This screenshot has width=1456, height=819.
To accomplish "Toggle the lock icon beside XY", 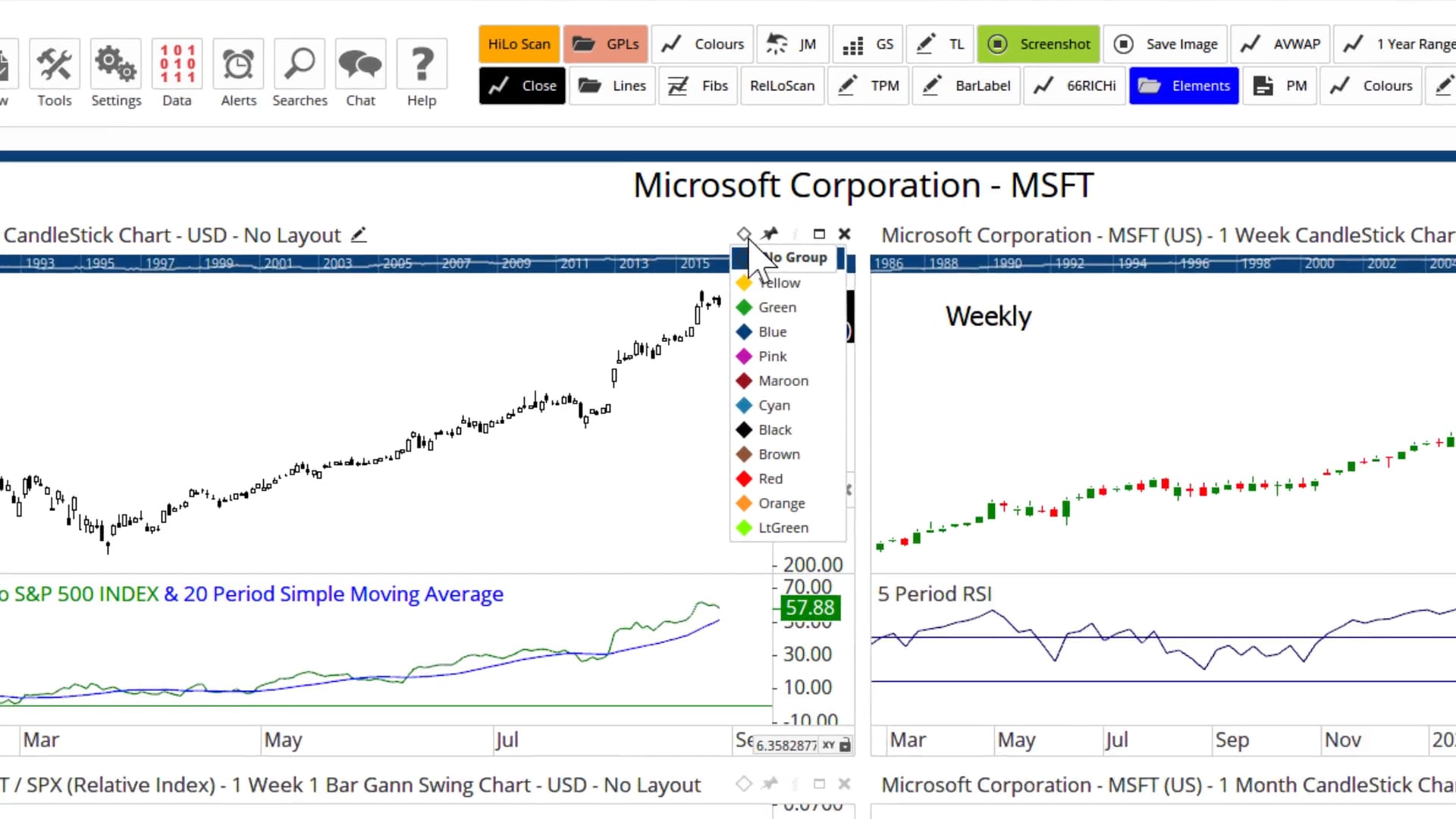I will (845, 745).
